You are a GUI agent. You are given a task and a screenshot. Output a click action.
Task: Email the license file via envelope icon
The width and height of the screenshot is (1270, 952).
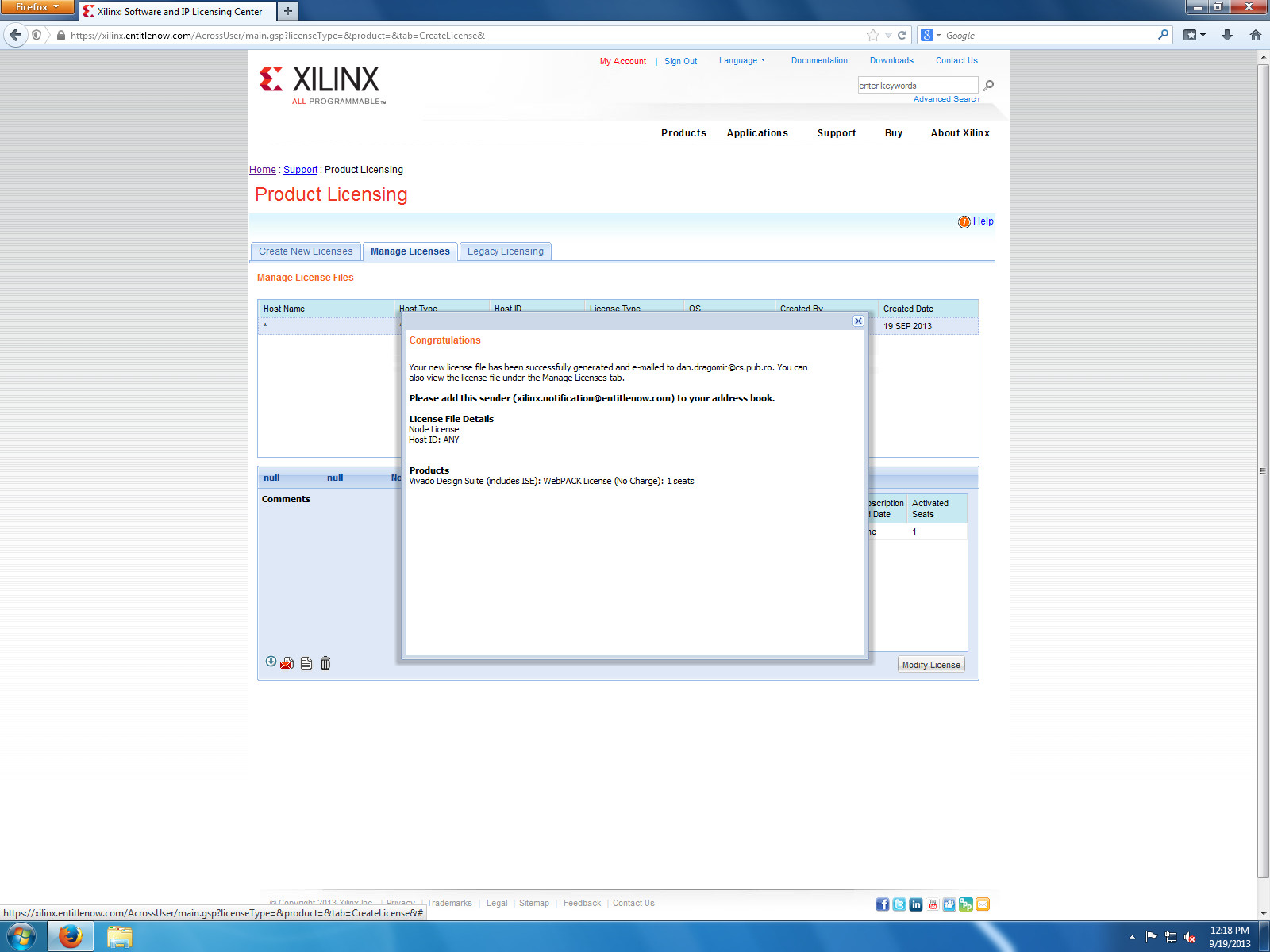287,663
